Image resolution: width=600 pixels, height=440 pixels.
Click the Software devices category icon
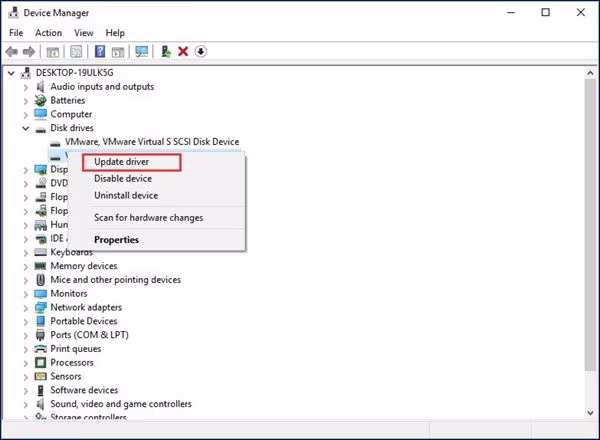(x=41, y=390)
